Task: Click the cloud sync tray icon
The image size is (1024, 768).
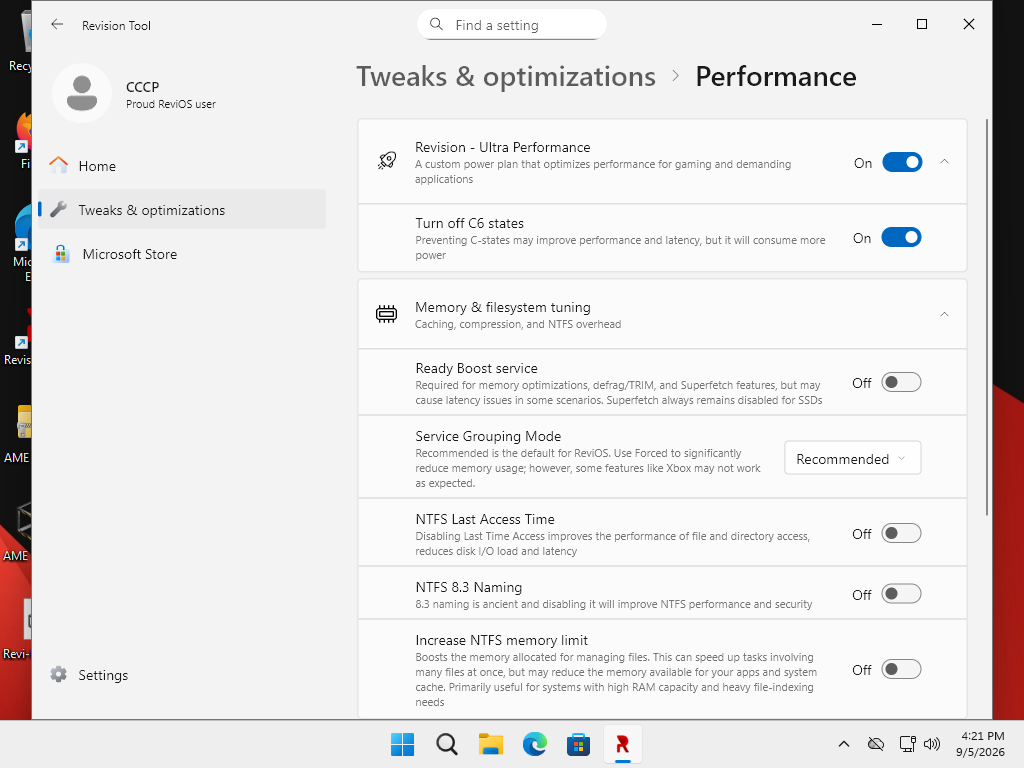Action: (876, 744)
